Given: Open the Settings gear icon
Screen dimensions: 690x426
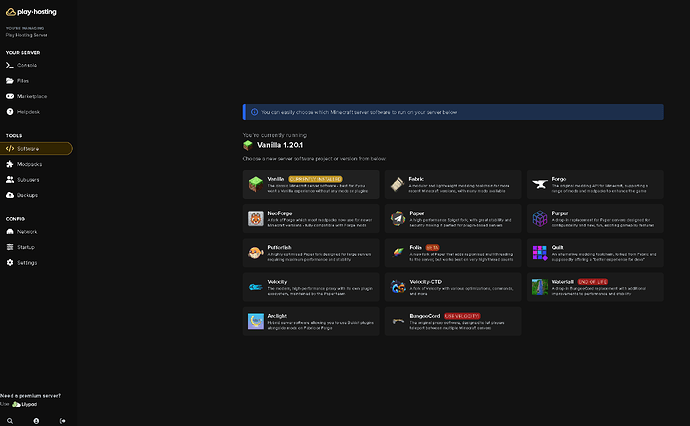Looking at the screenshot, I should pos(10,262).
